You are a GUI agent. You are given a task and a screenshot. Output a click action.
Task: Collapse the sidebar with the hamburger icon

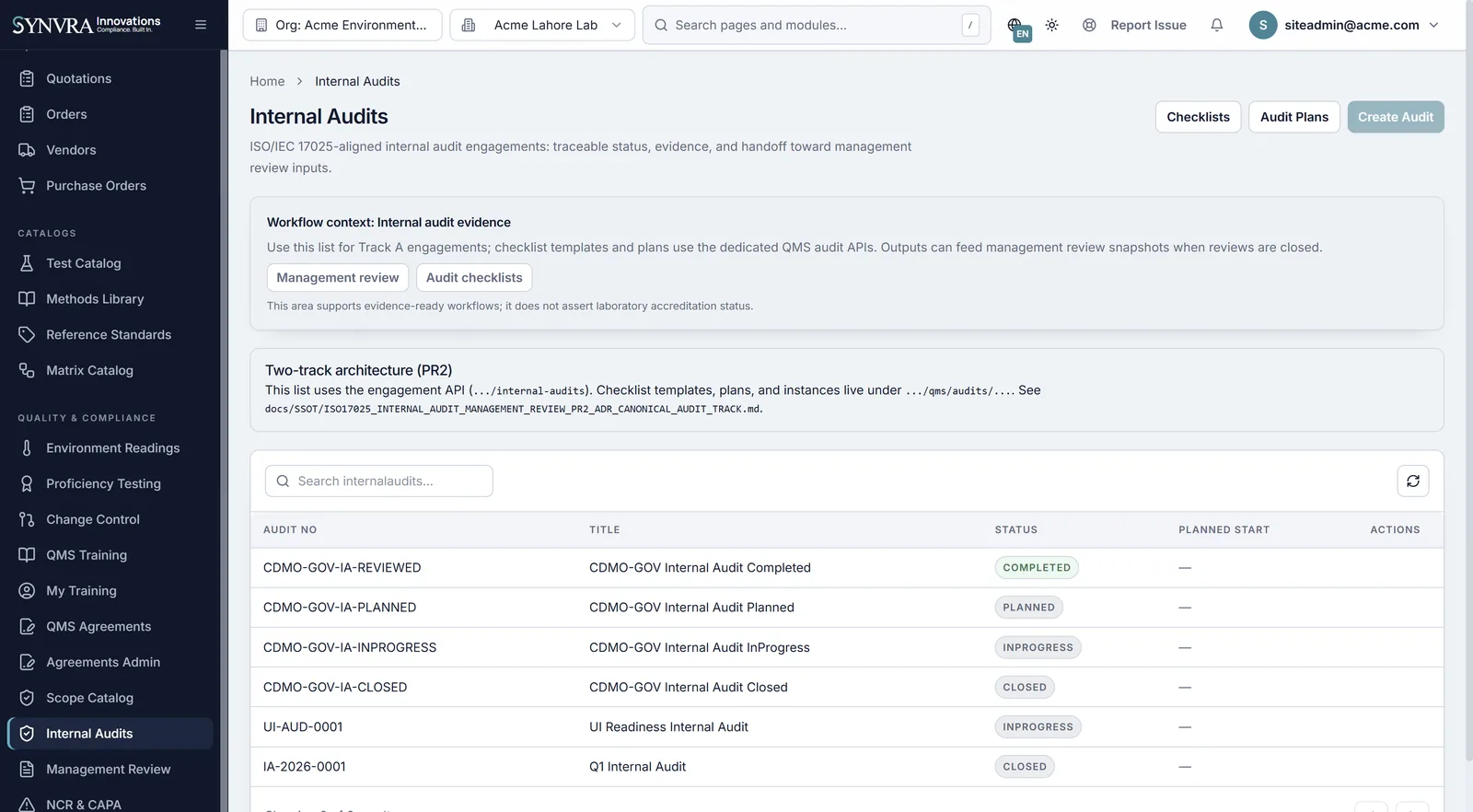201,25
